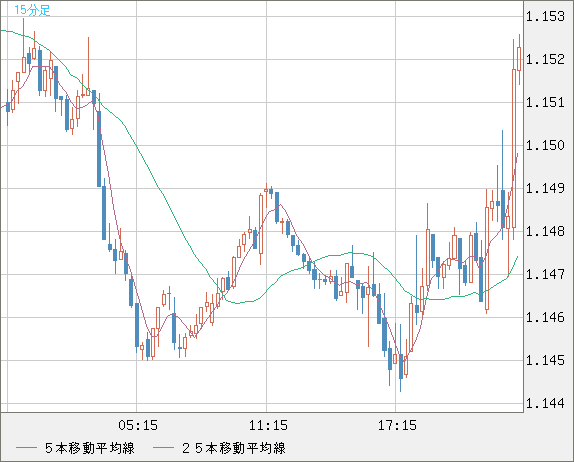
Task: Click the 1.145 price axis label
Action: tap(545, 360)
